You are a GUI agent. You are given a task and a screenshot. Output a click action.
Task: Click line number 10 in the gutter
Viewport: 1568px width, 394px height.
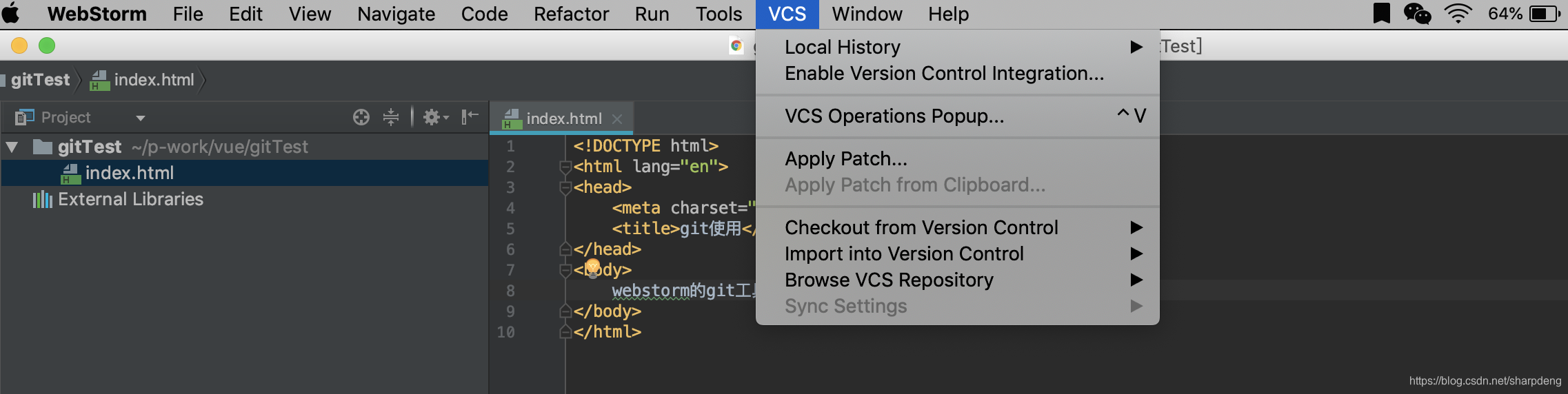(x=506, y=332)
